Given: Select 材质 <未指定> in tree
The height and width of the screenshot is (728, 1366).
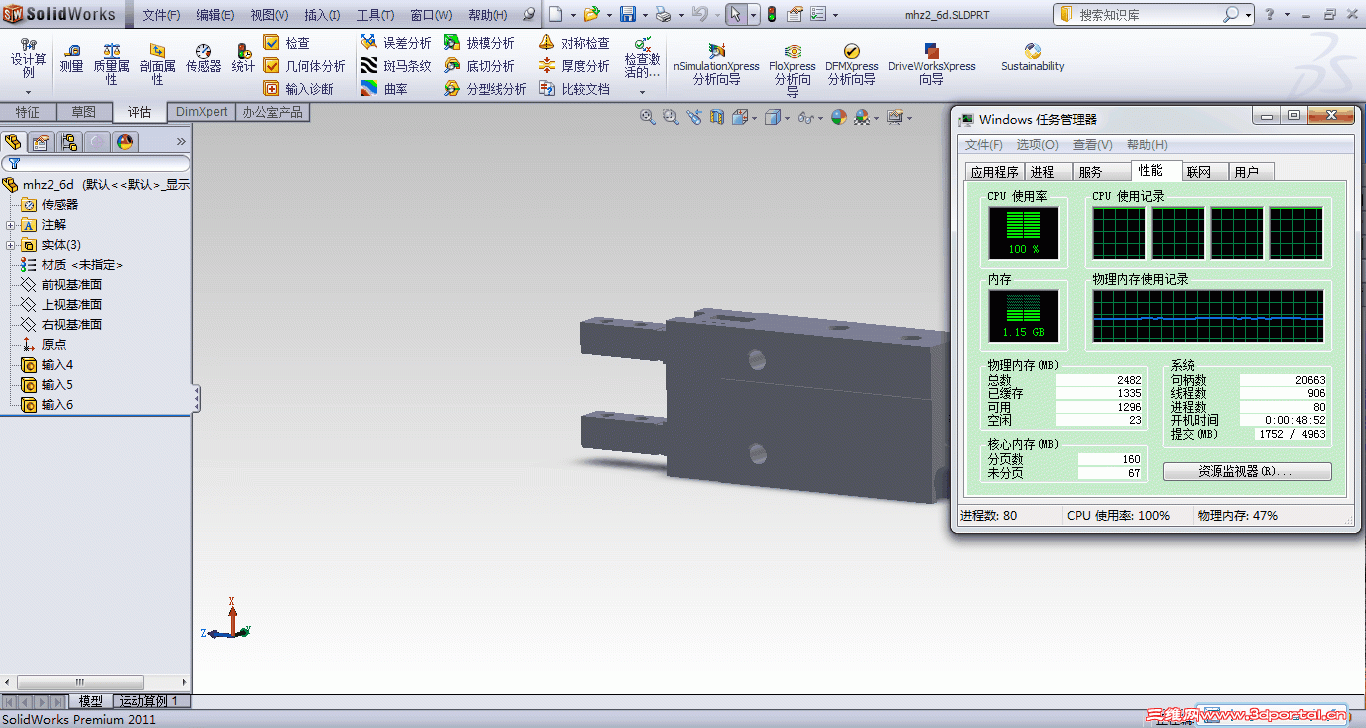Looking at the screenshot, I should coord(72,265).
